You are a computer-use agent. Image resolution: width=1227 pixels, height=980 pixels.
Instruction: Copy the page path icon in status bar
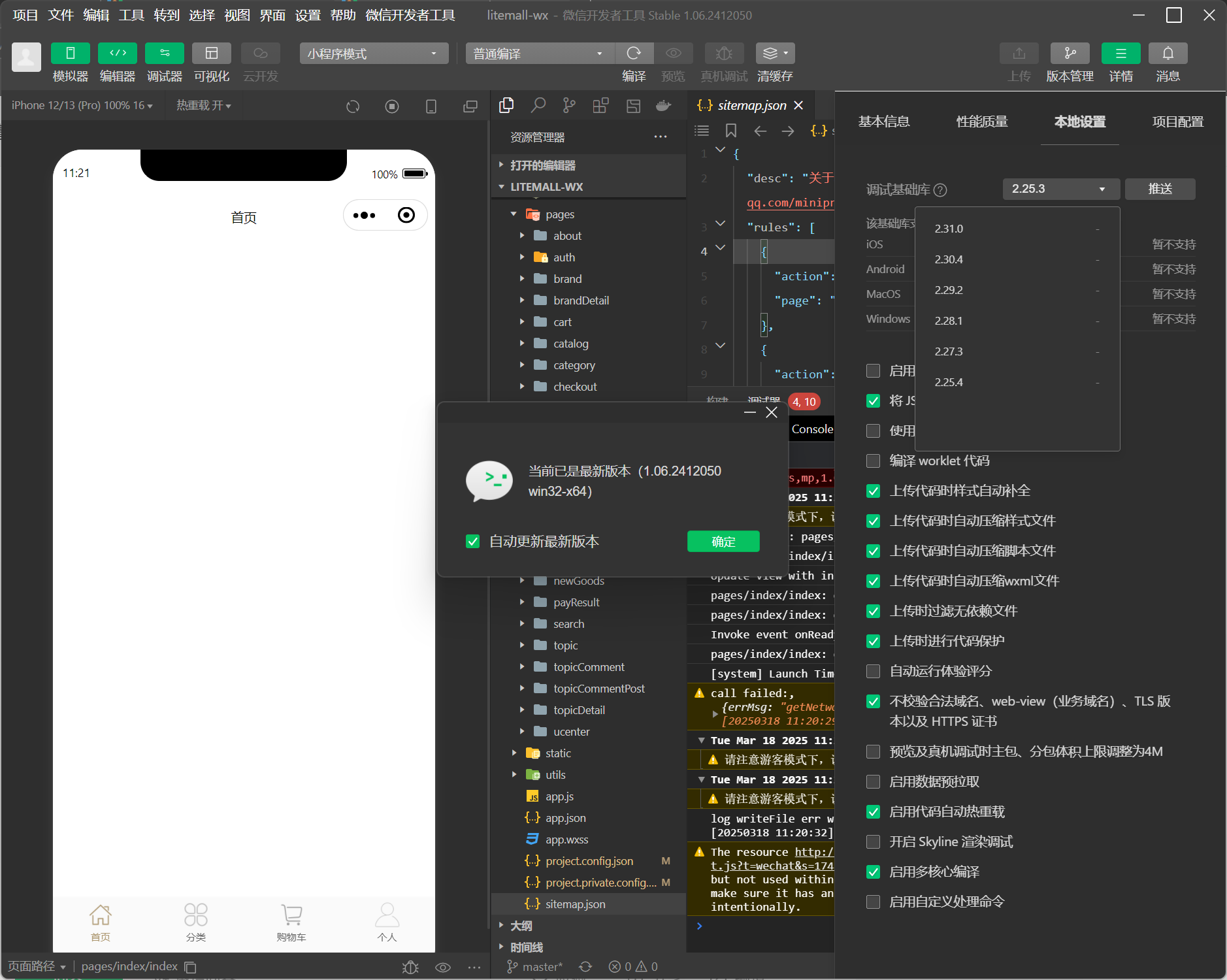(190, 967)
